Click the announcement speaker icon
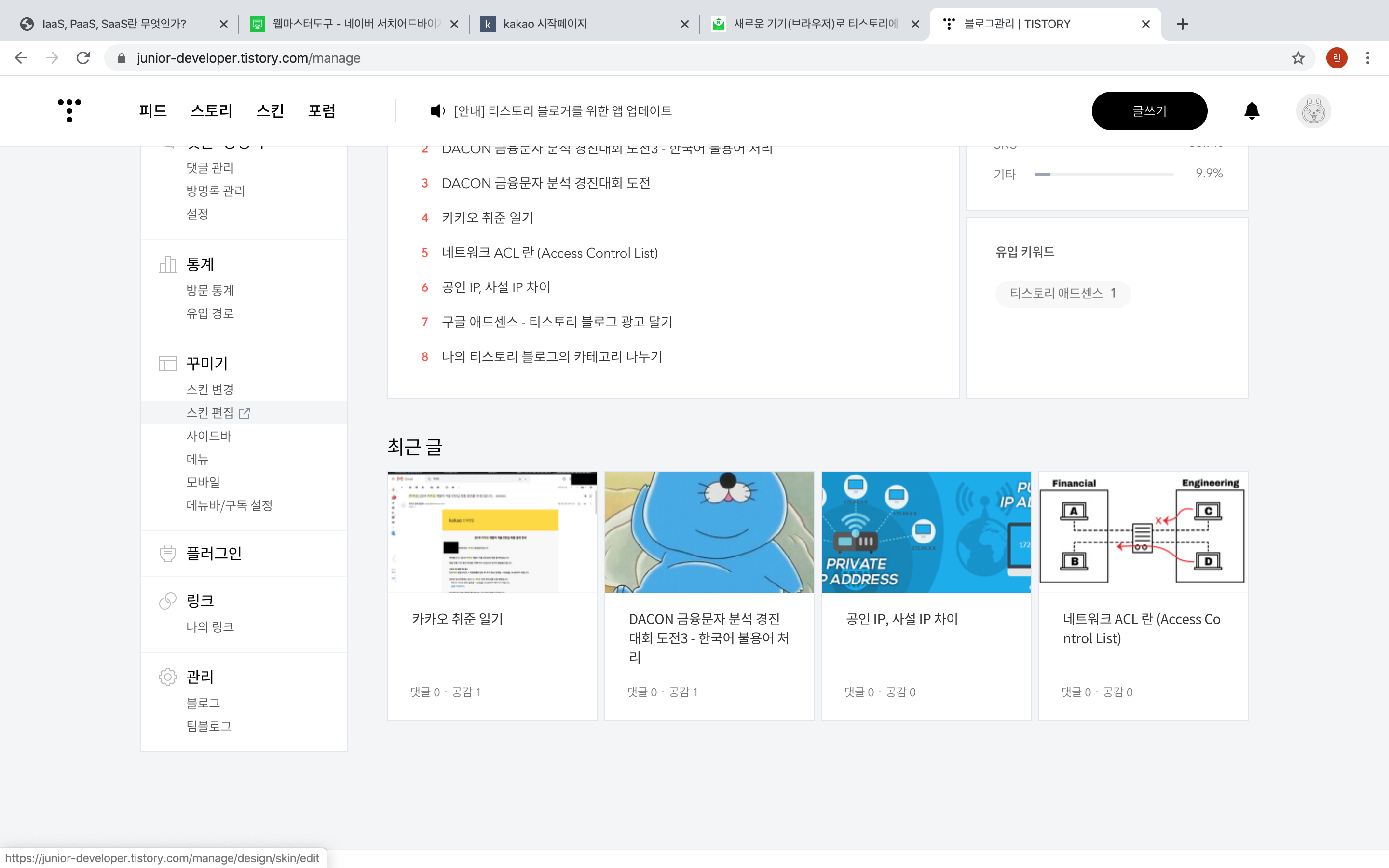Screen dimensions: 1389x868 [x=437, y=111]
